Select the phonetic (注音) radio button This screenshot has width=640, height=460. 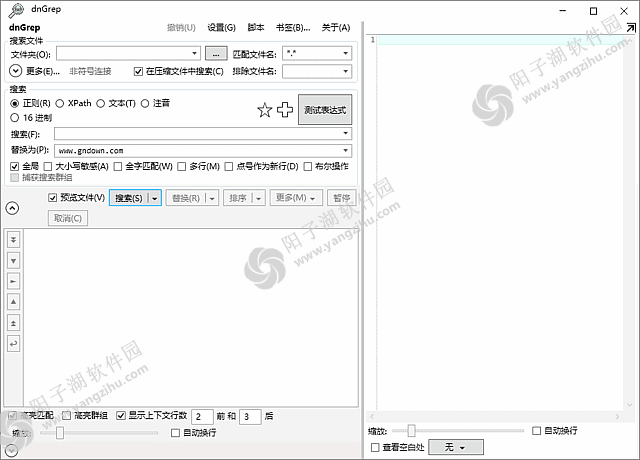145,103
